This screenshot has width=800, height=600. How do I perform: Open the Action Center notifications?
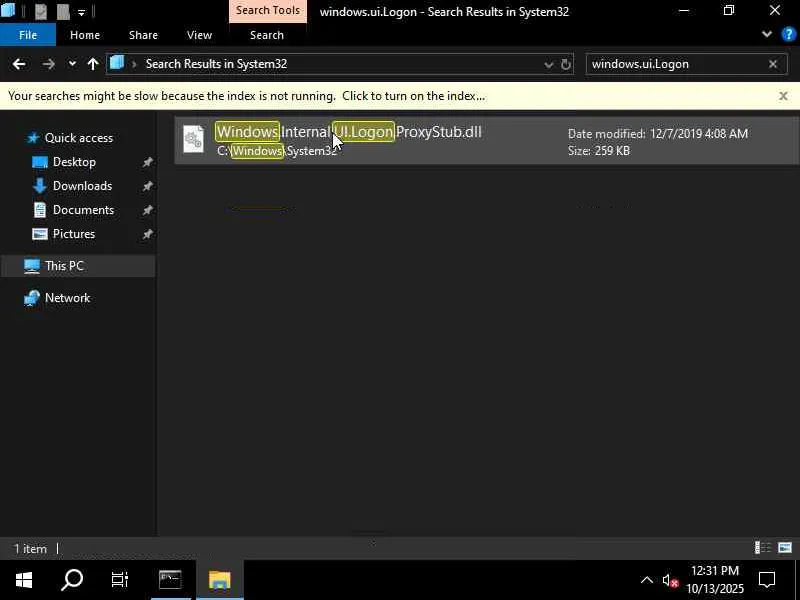tap(767, 580)
